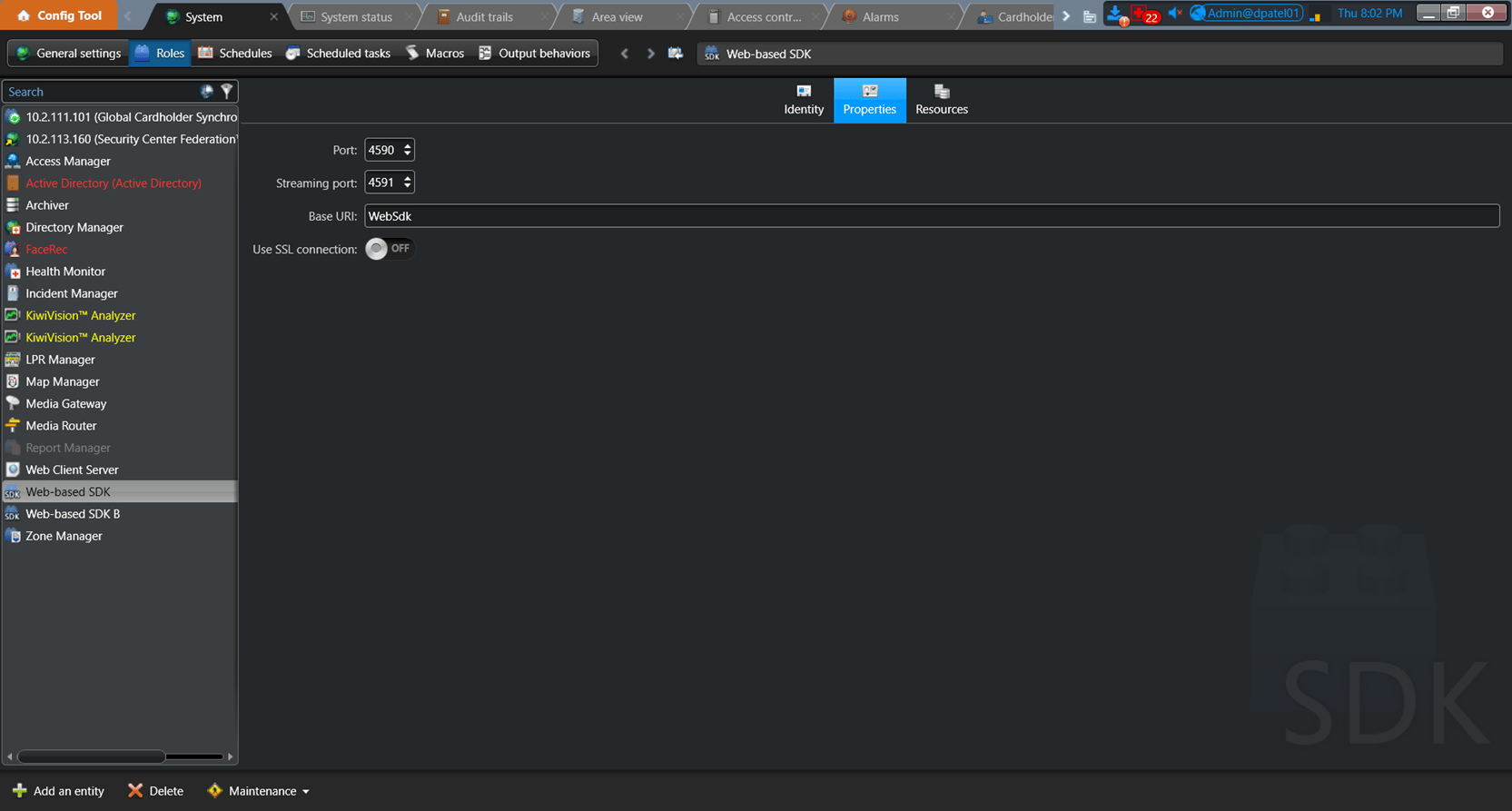Navigate forward with the right arrow
Screen dimensions: 1512x811
coord(650,54)
